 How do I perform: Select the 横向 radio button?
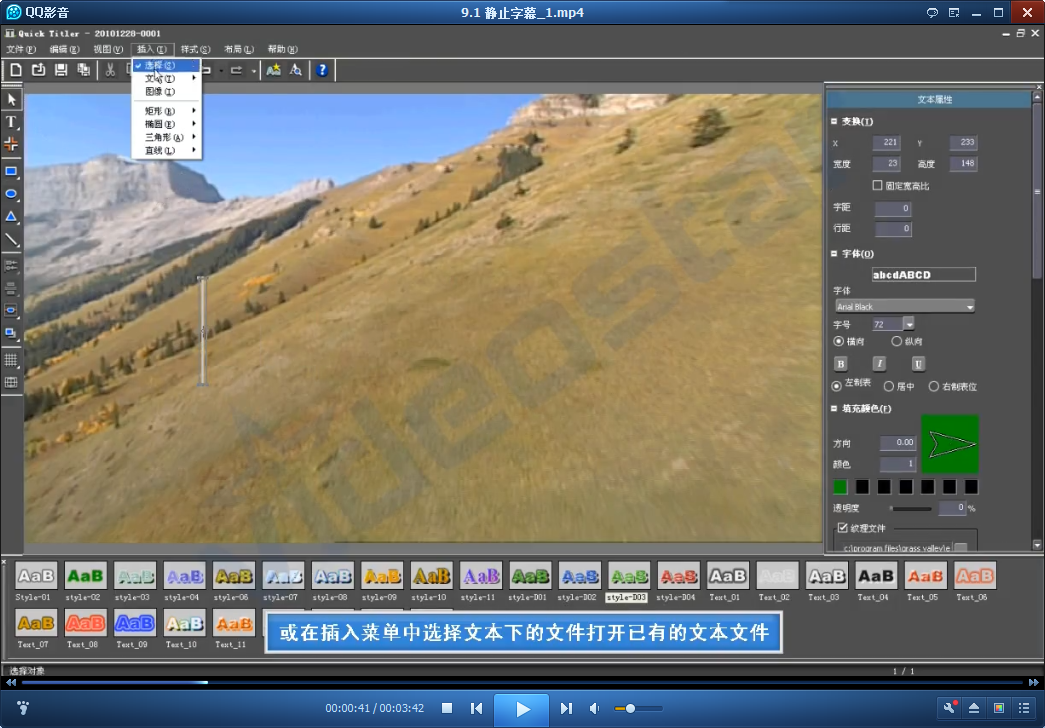(838, 341)
